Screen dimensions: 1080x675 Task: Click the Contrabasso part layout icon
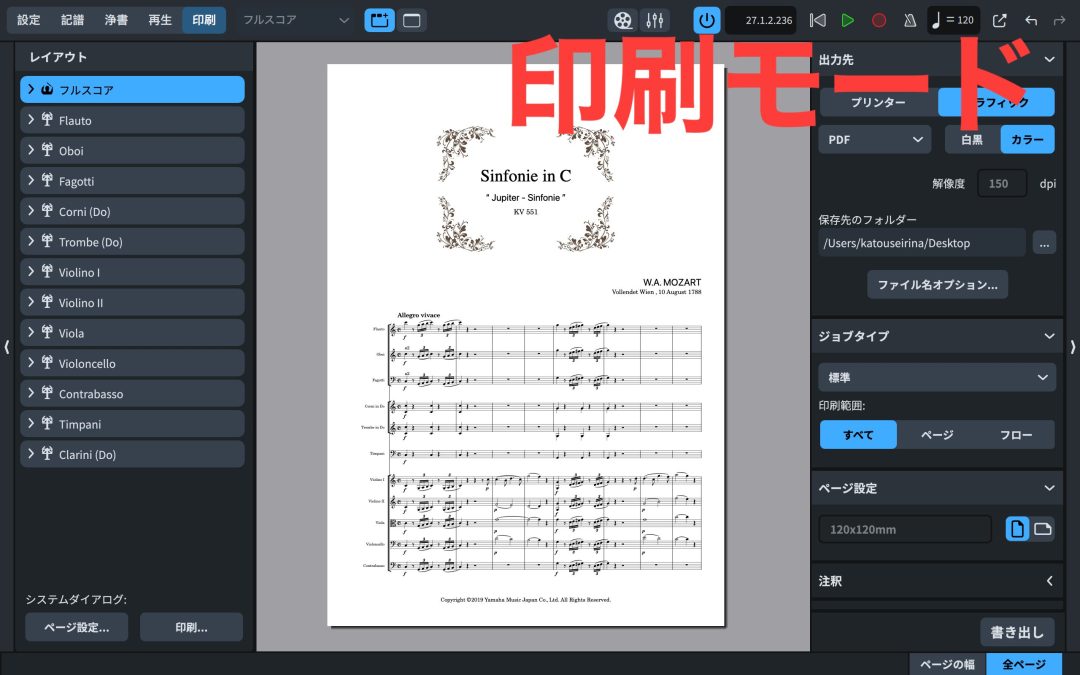pyautogui.click(x=47, y=393)
